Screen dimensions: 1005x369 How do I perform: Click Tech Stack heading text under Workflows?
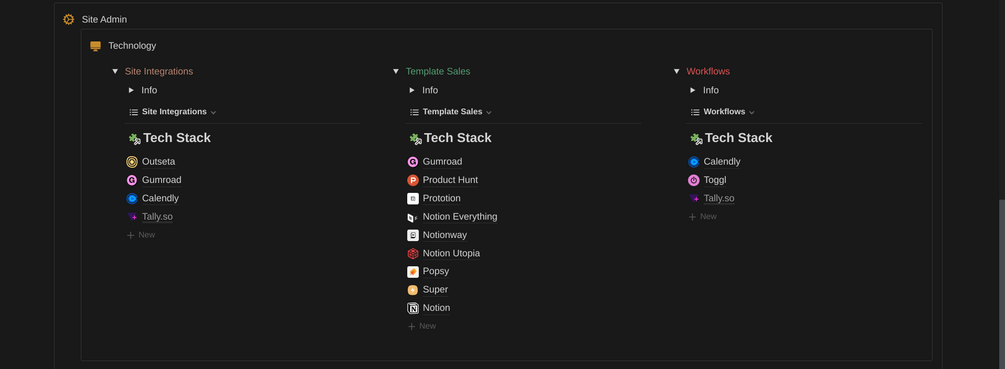[x=738, y=138]
